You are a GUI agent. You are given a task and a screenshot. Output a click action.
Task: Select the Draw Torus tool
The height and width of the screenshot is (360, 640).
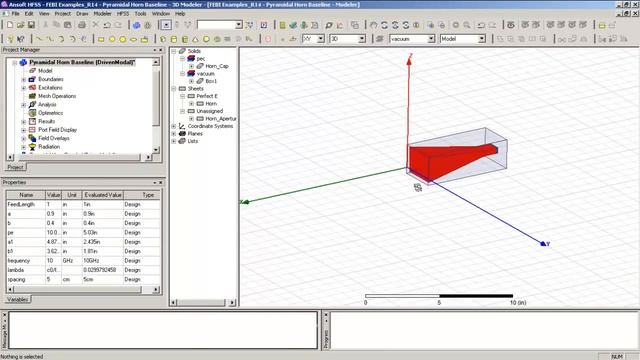click(x=217, y=39)
